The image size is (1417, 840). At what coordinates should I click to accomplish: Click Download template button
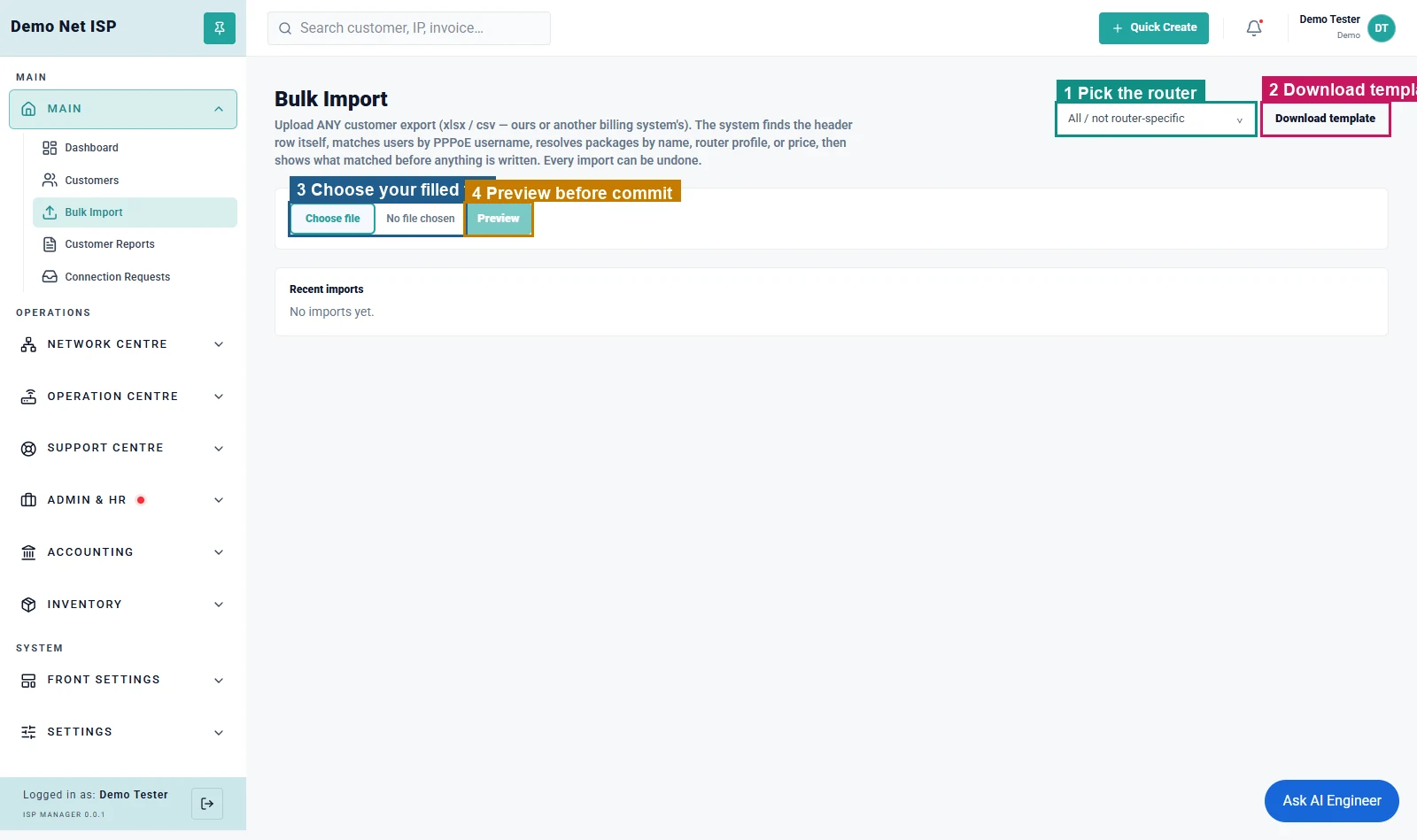(x=1325, y=119)
